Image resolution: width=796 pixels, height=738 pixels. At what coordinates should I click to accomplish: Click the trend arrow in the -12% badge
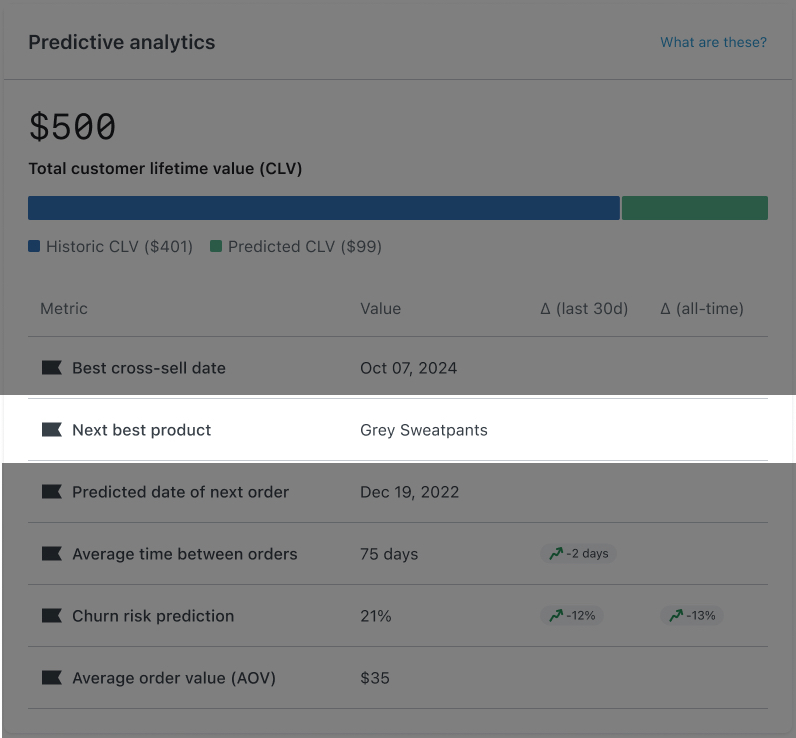pyautogui.click(x=555, y=615)
